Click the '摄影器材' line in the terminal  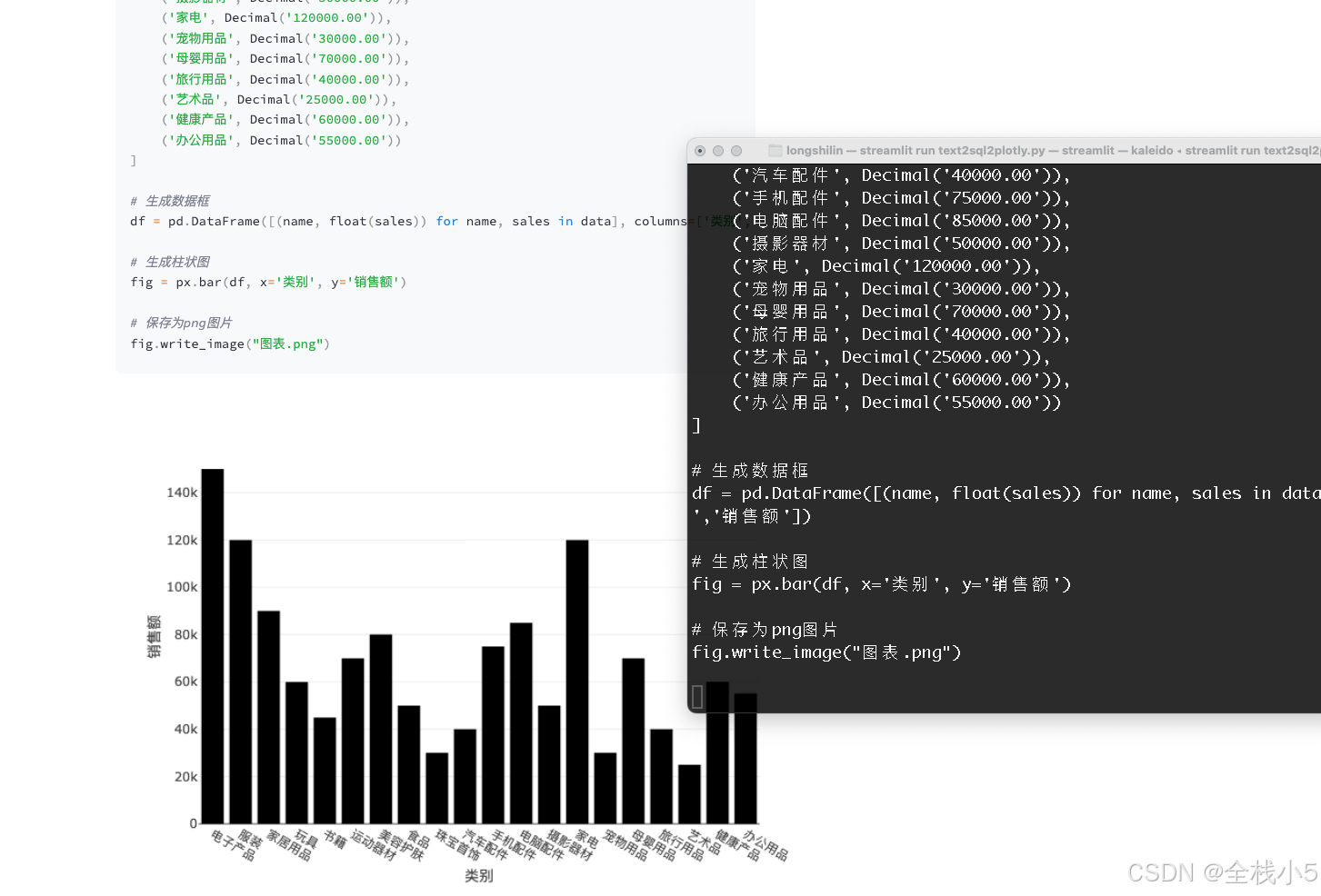901,244
